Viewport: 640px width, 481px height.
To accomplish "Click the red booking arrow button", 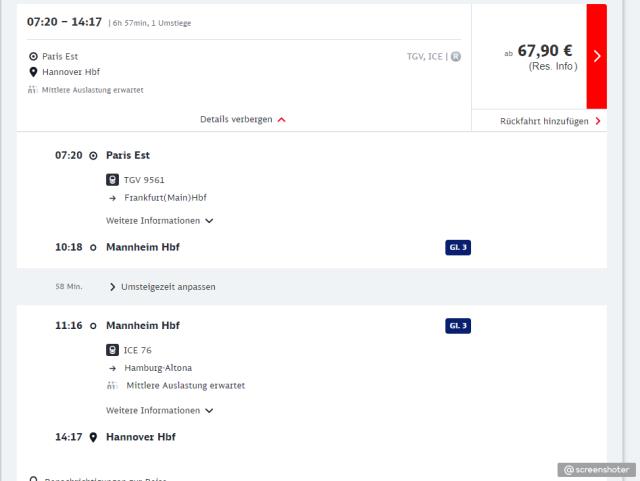I will tap(596, 56).
